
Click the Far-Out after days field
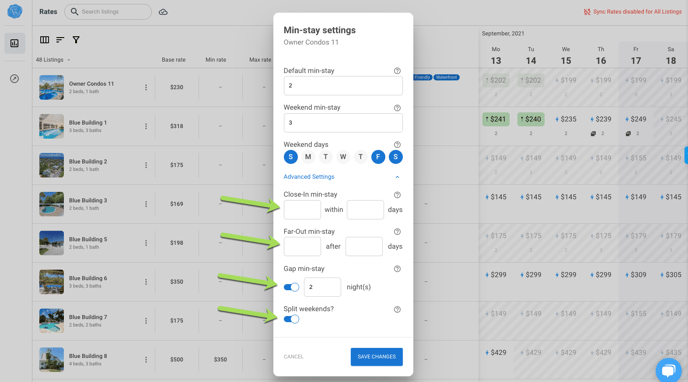pyautogui.click(x=364, y=246)
